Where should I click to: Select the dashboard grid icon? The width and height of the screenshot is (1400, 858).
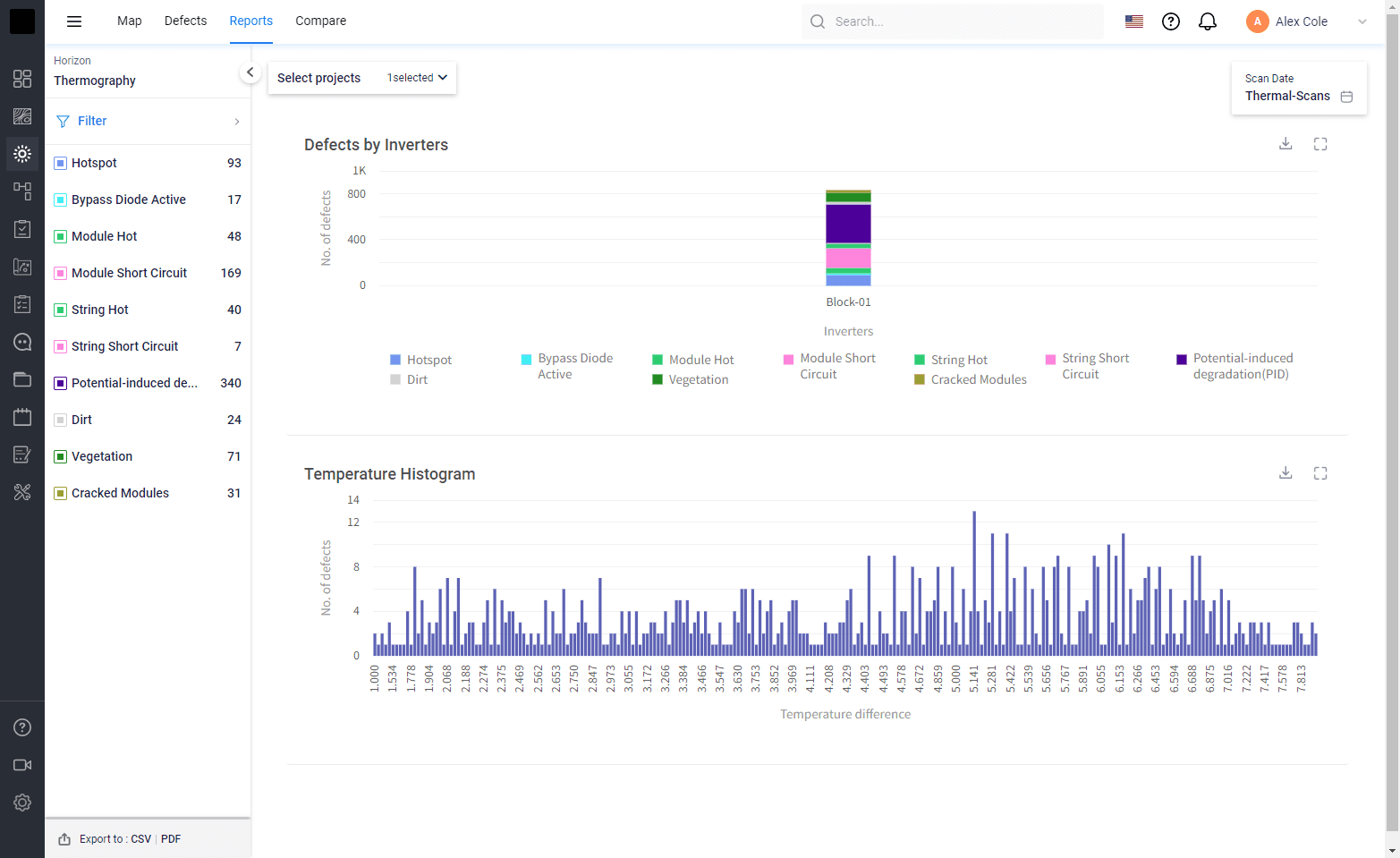[x=22, y=79]
